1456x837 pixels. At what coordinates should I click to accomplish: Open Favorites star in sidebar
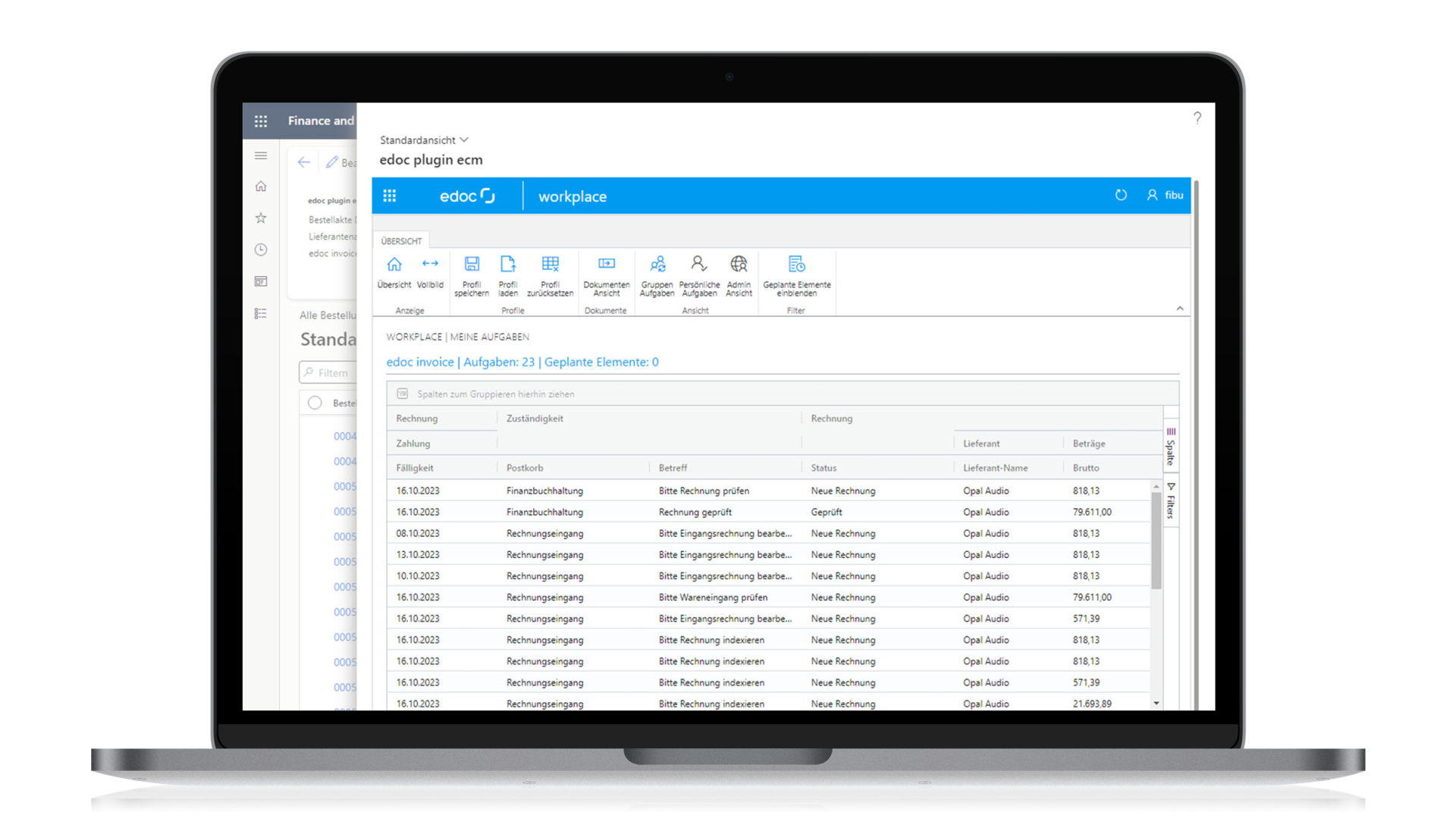(261, 218)
